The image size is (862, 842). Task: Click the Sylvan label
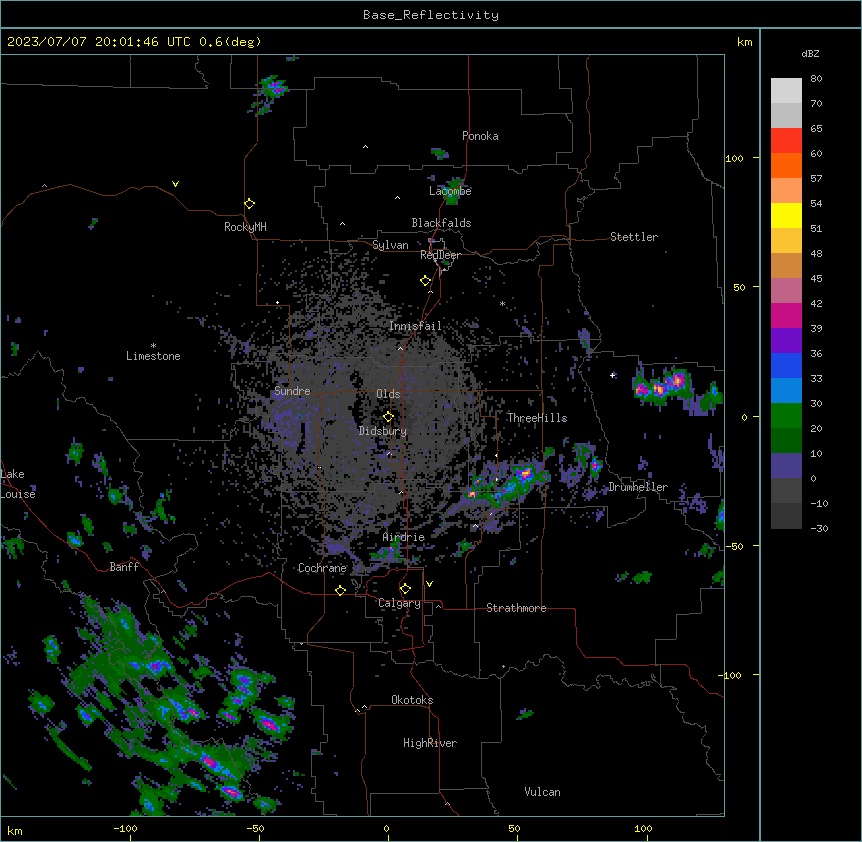point(390,245)
